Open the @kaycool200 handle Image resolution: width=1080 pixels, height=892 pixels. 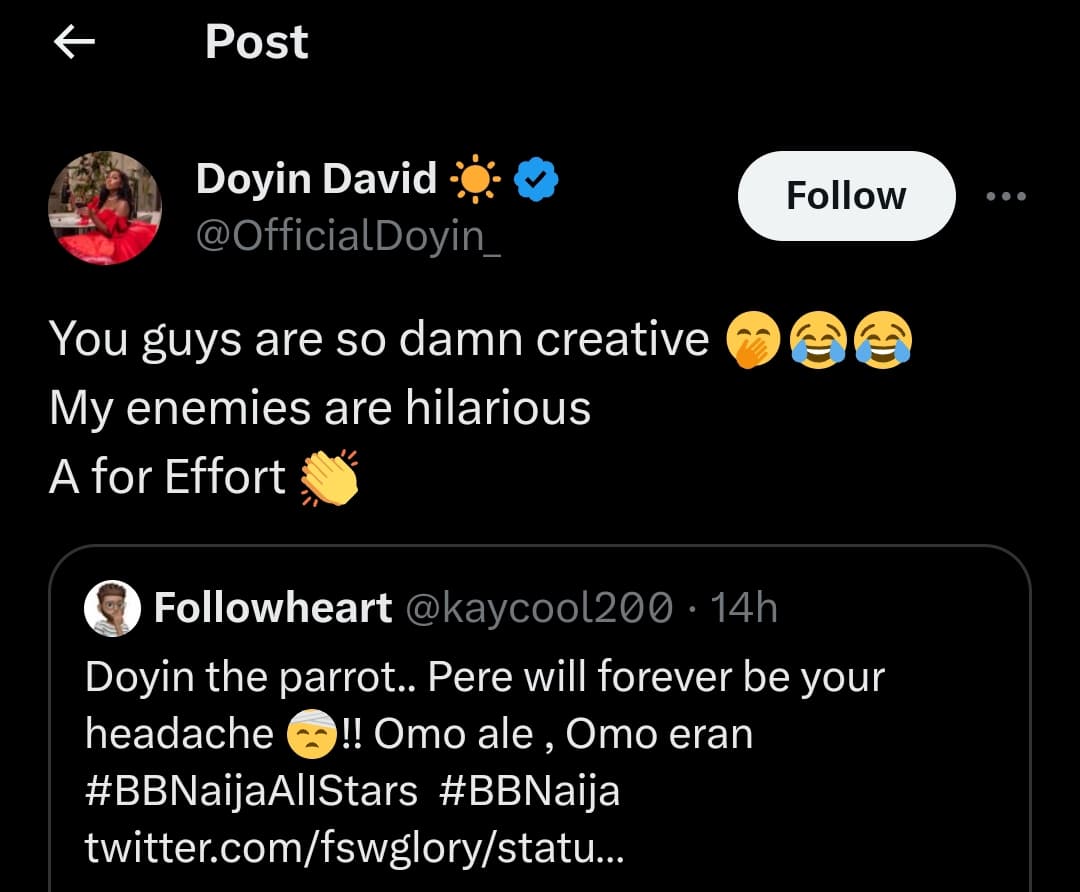click(537, 607)
